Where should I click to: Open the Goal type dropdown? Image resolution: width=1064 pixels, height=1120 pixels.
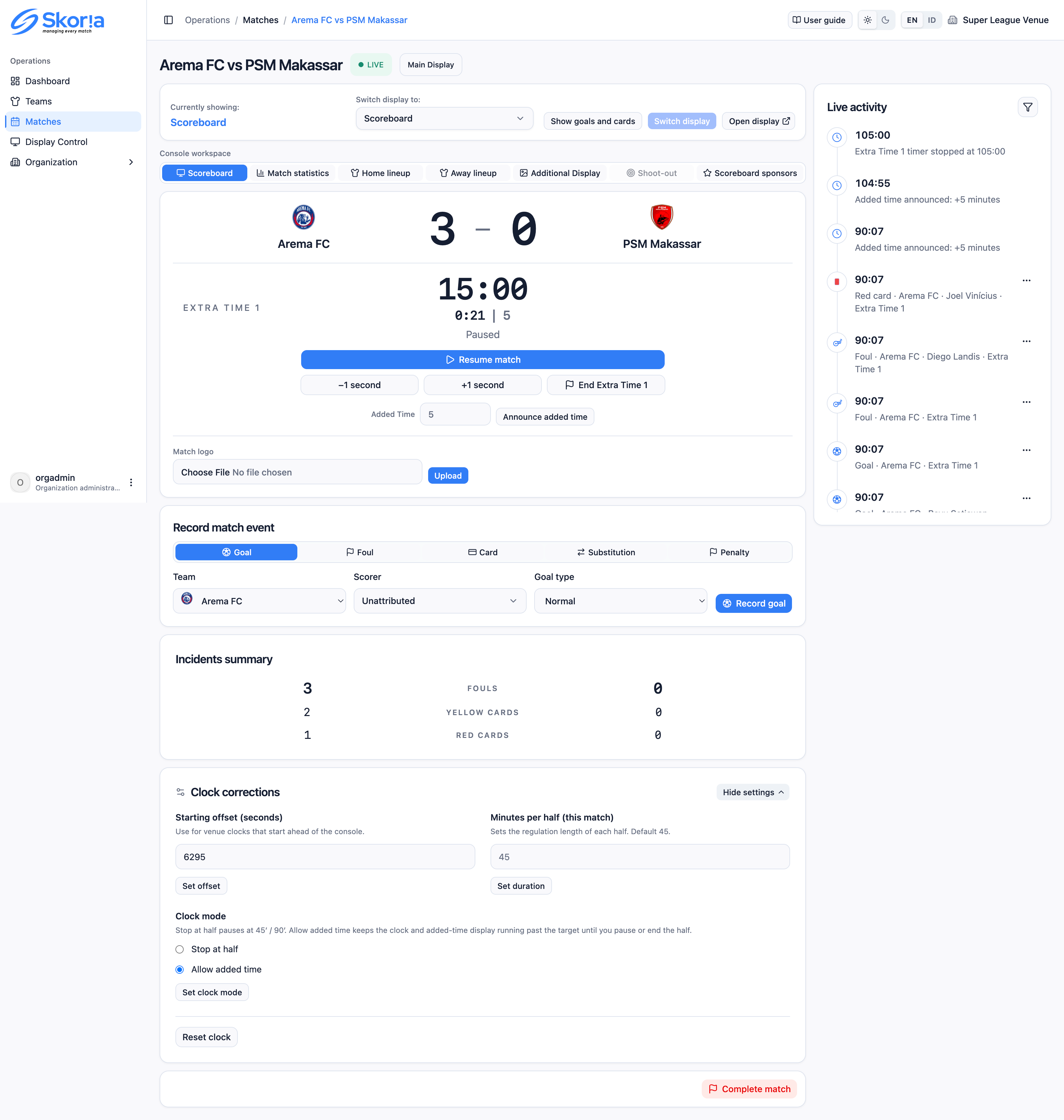point(620,601)
